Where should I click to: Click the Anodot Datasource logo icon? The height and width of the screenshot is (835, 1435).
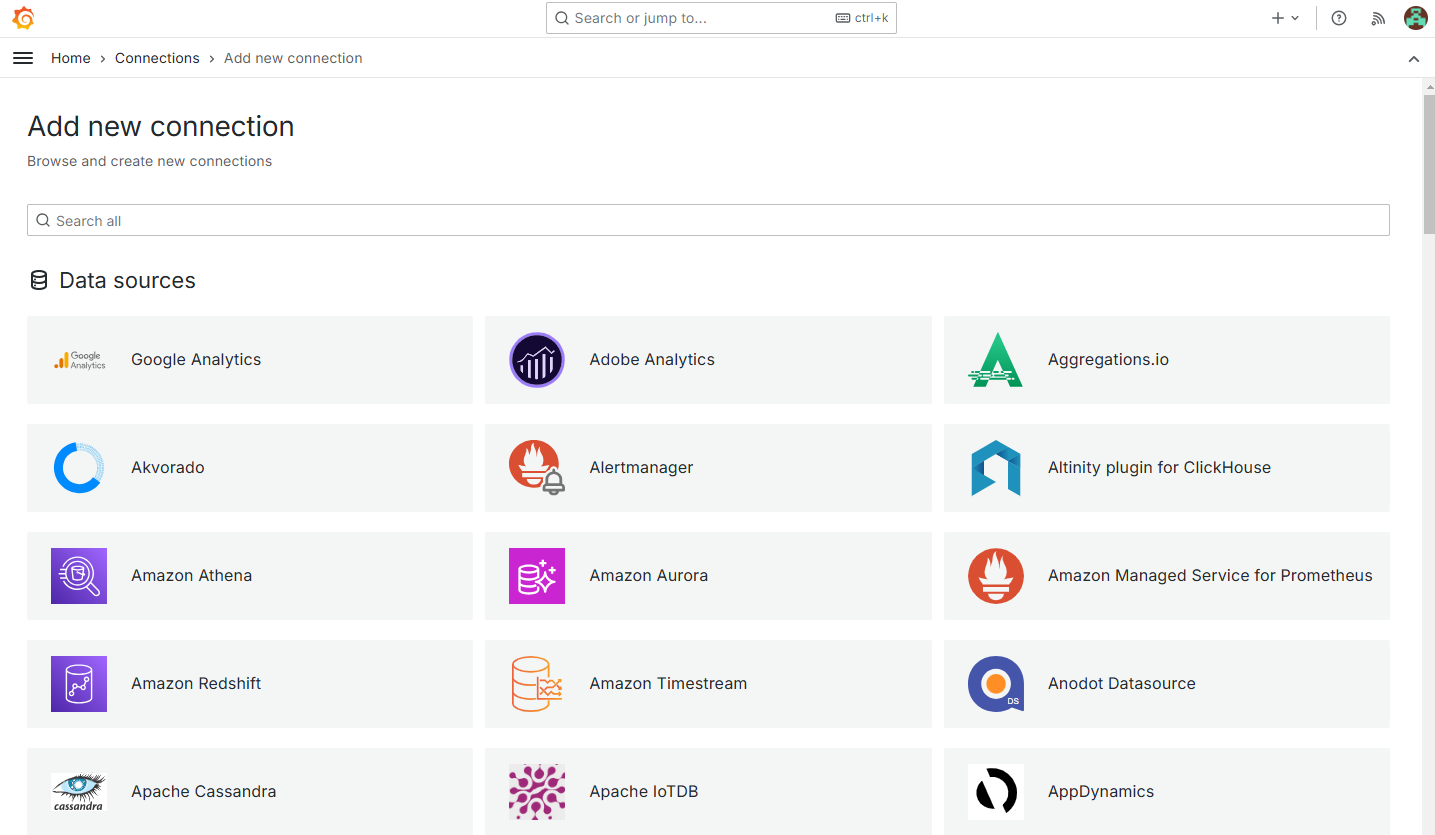point(996,684)
